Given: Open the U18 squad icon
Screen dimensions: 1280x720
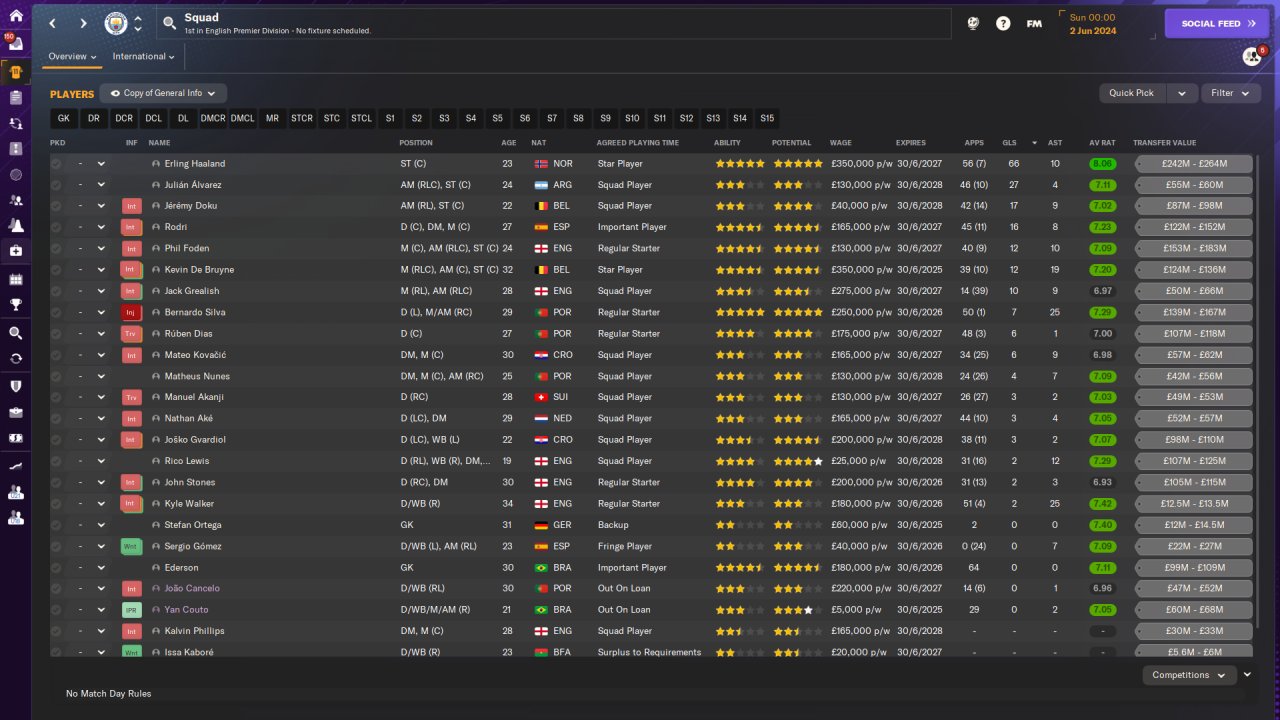Looking at the screenshot, I should click(x=15, y=518).
